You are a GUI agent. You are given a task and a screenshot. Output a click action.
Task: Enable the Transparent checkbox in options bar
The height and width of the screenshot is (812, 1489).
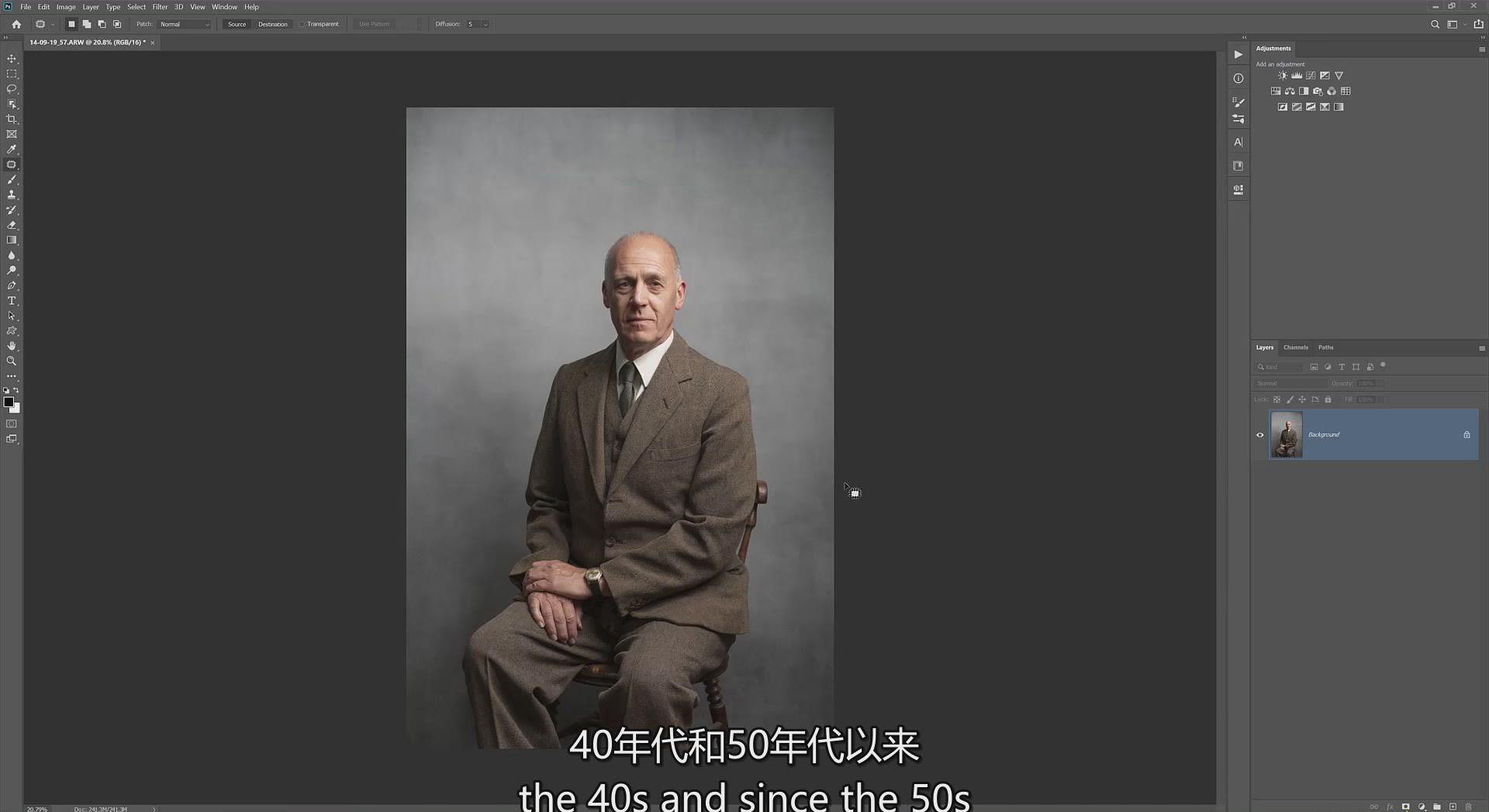302,24
